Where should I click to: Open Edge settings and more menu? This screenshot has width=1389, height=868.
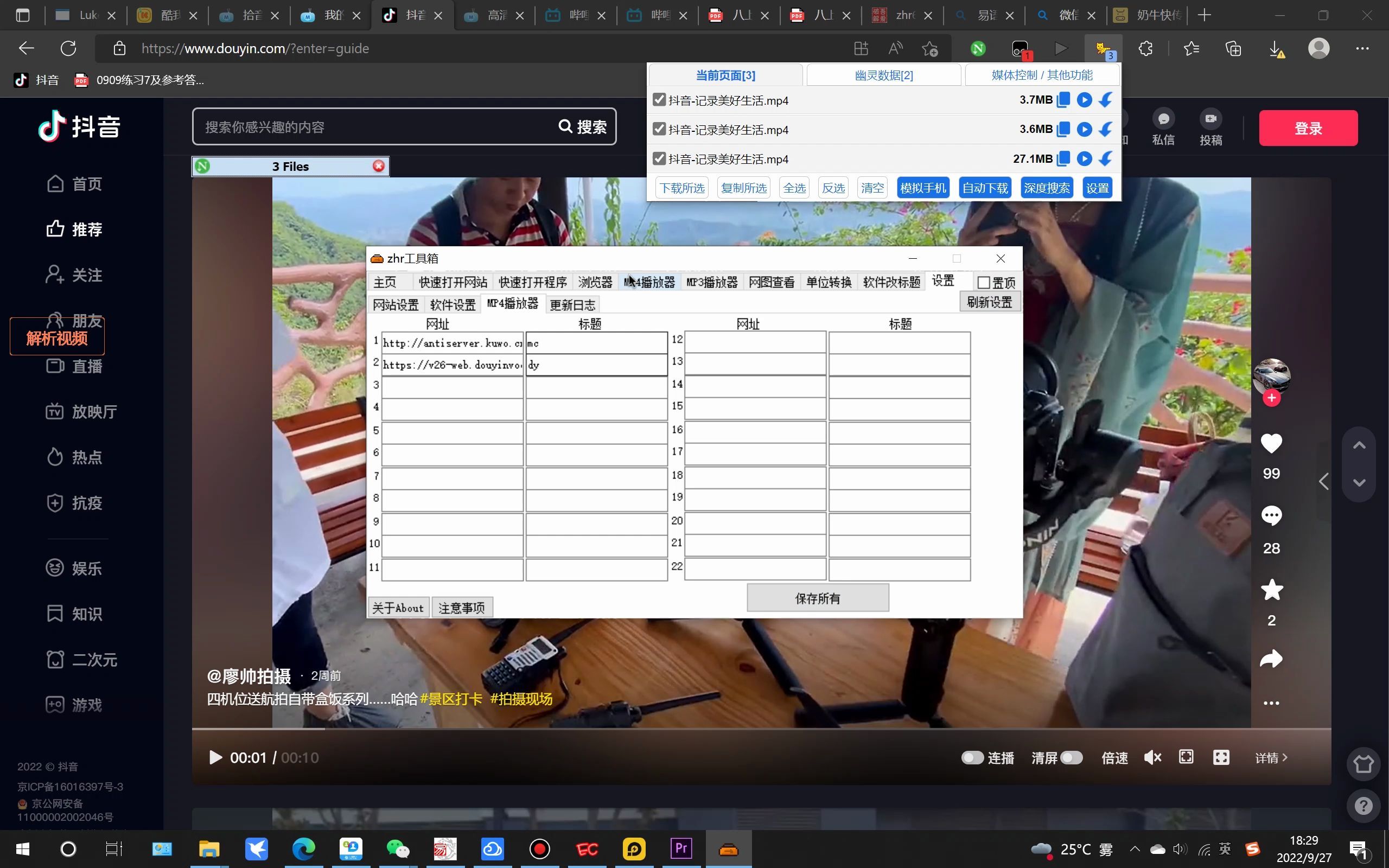1362,49
